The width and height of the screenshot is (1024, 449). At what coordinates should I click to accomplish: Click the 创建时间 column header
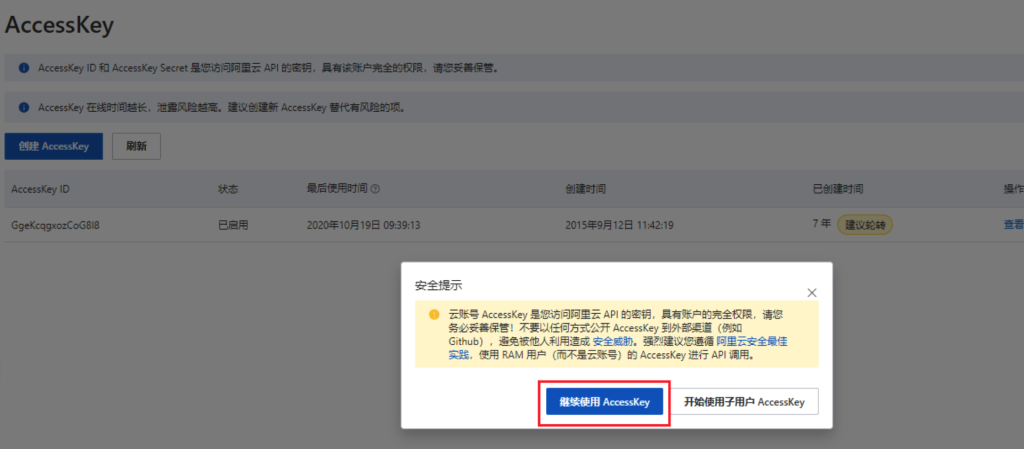pyautogui.click(x=585, y=189)
